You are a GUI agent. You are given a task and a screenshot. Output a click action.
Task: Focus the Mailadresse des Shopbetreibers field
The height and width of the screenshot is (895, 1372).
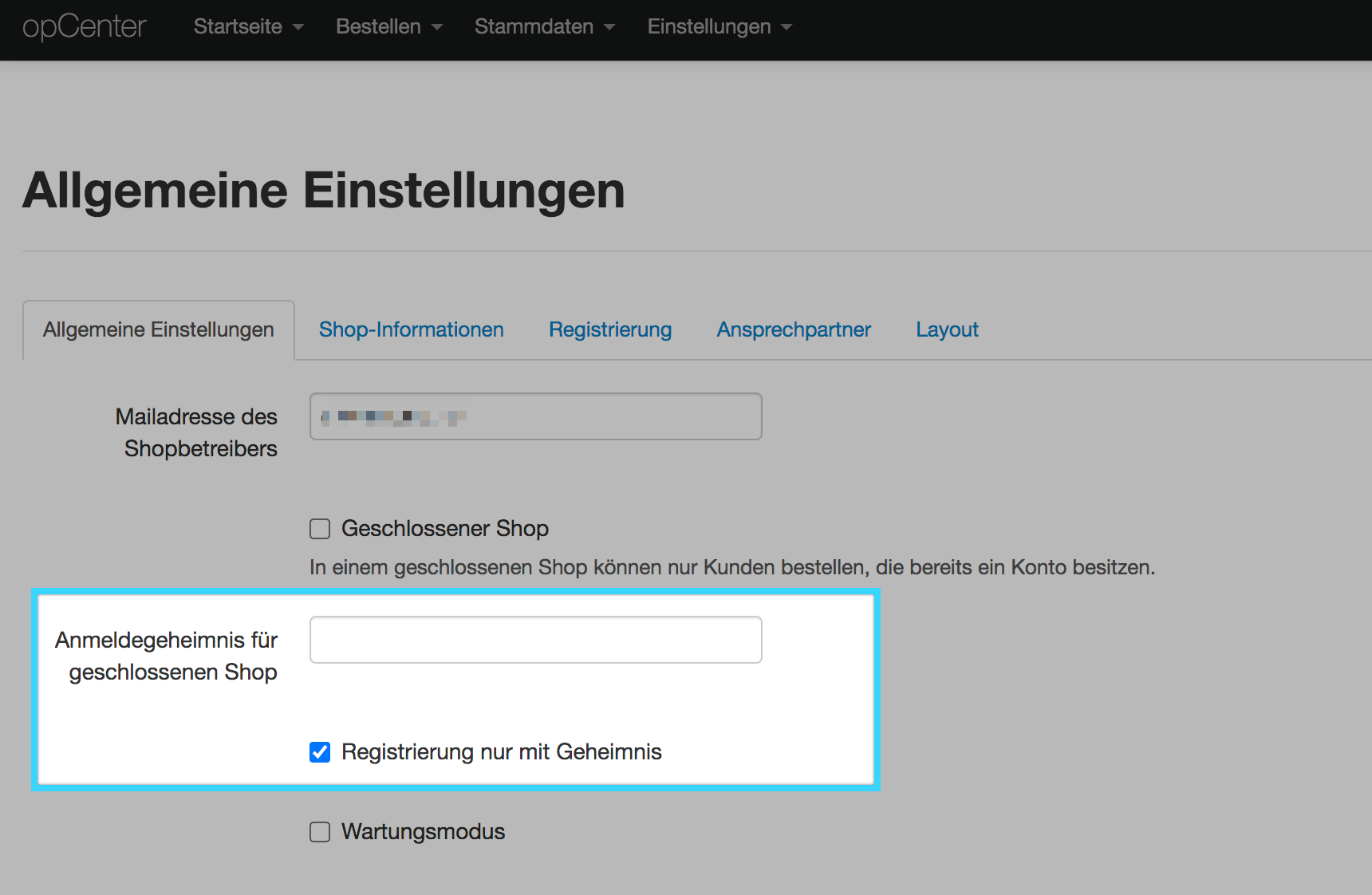(x=535, y=416)
